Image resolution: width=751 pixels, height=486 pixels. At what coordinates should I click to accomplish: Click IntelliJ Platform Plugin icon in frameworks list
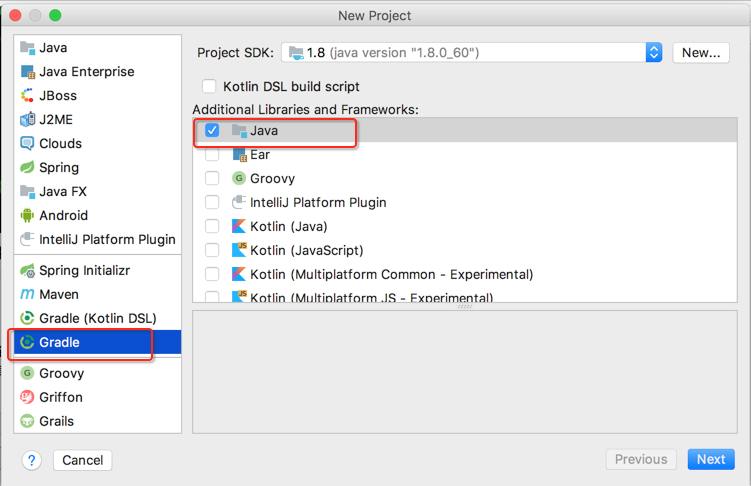pyautogui.click(x=239, y=202)
